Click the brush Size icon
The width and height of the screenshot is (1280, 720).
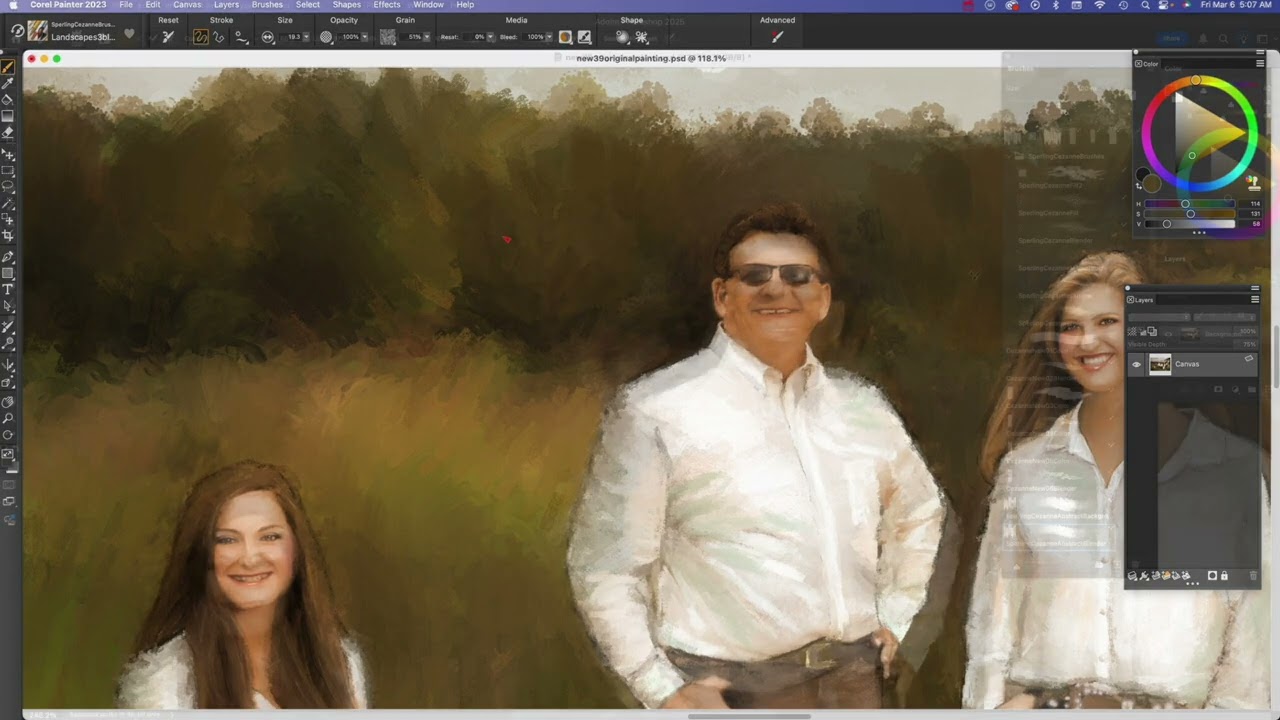click(267, 37)
